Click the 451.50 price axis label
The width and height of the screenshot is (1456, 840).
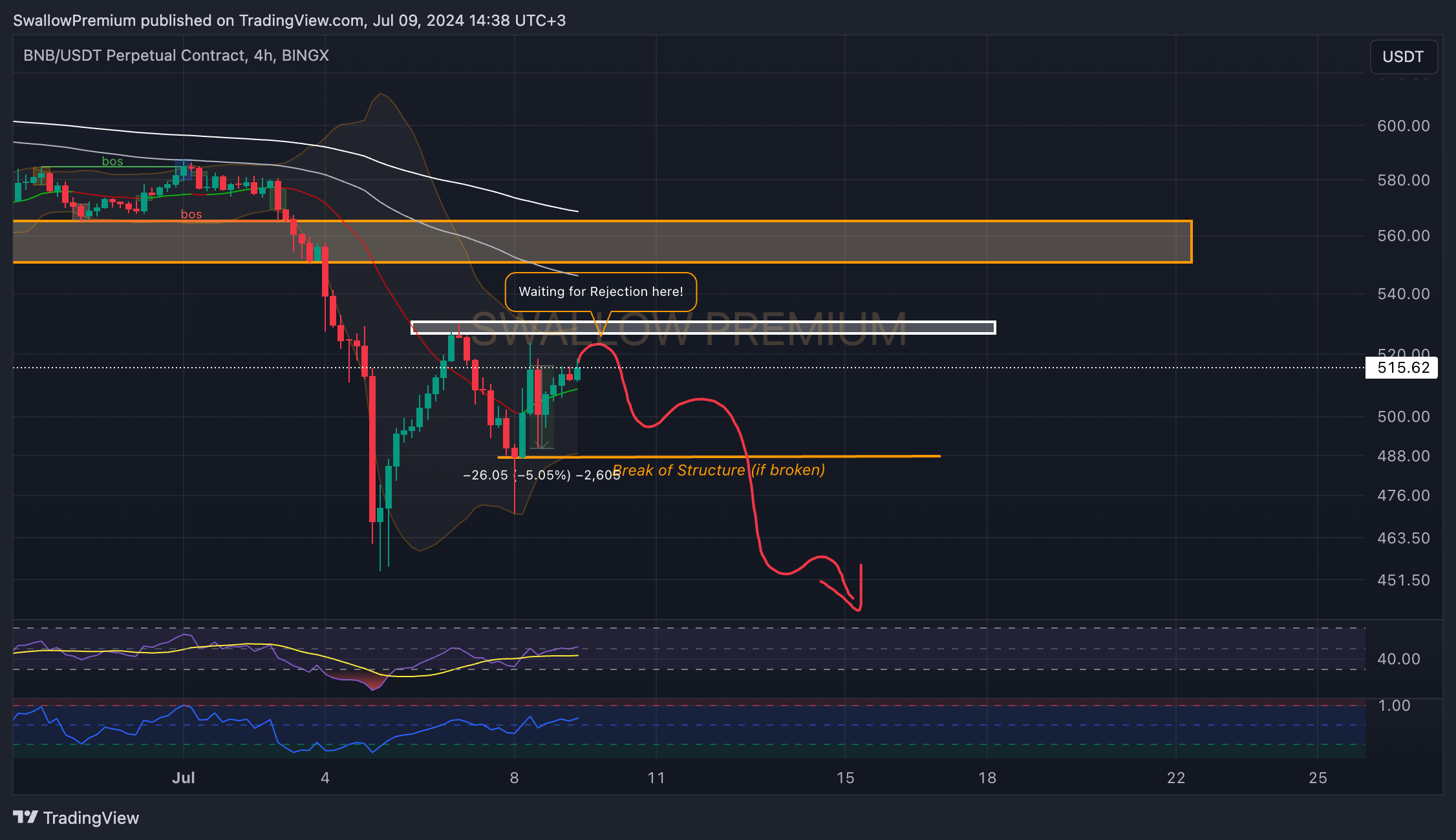pyautogui.click(x=1404, y=580)
